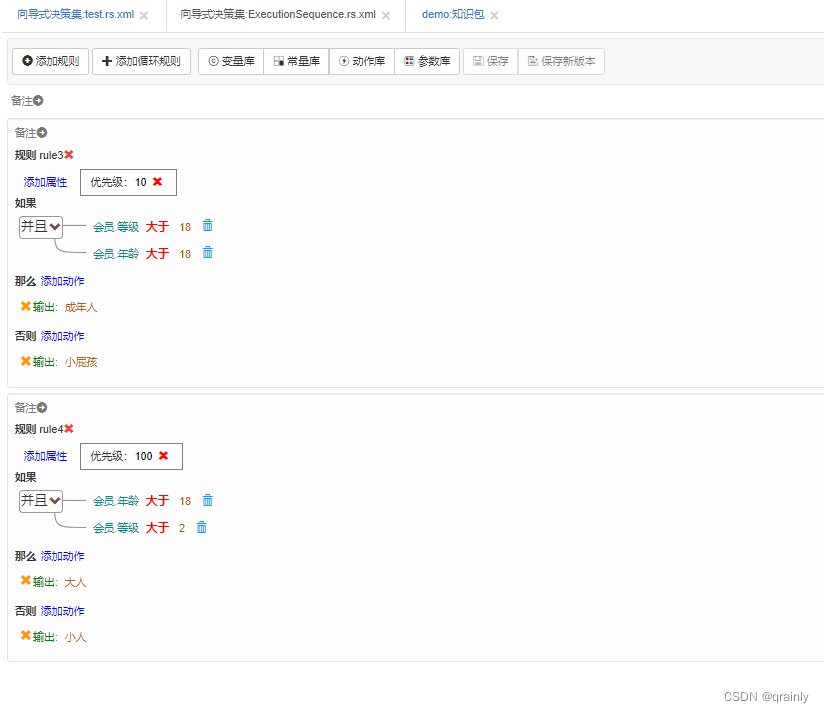Select the priority value 100

(143, 456)
